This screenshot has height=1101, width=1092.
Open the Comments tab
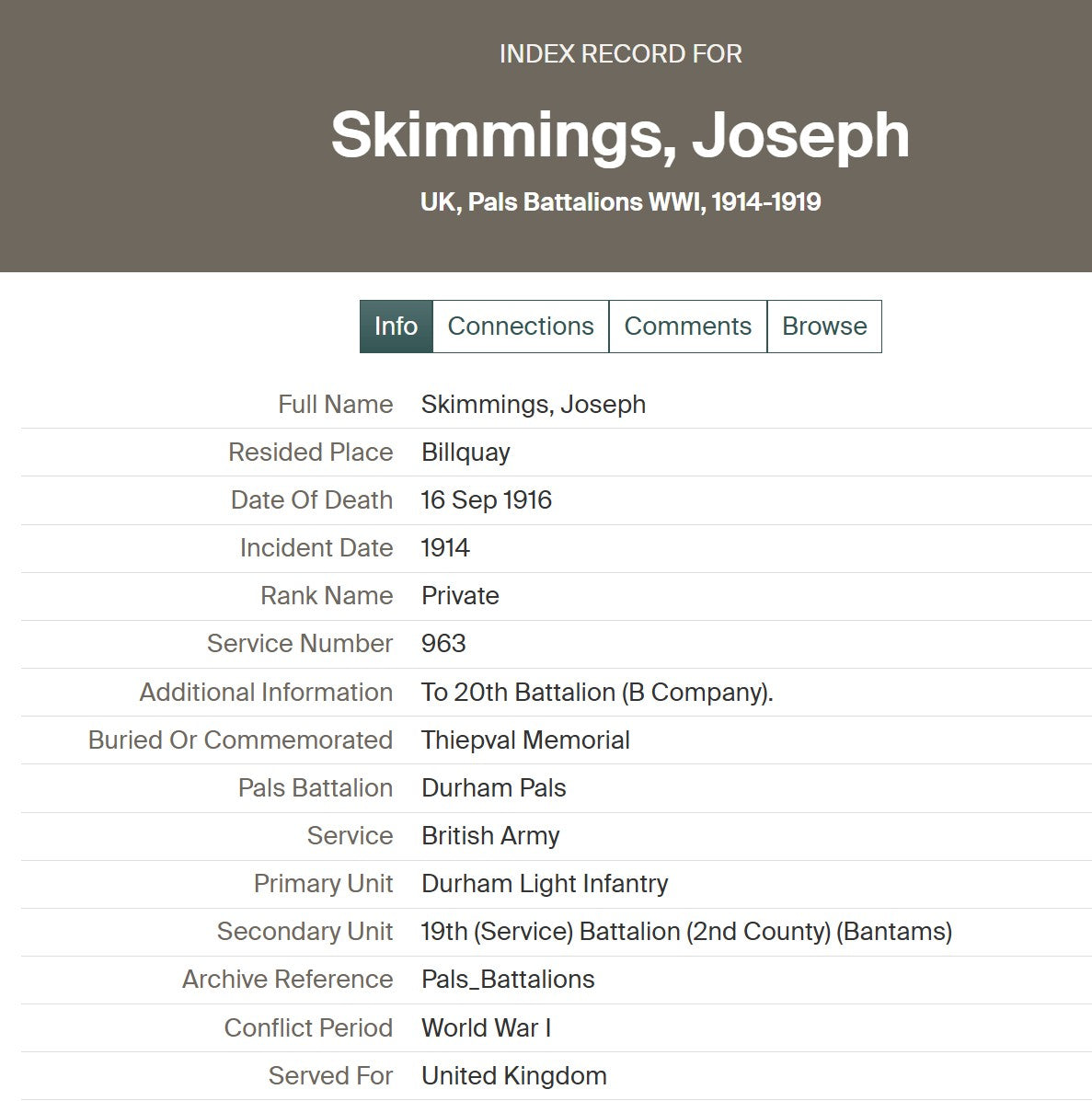[x=687, y=327]
